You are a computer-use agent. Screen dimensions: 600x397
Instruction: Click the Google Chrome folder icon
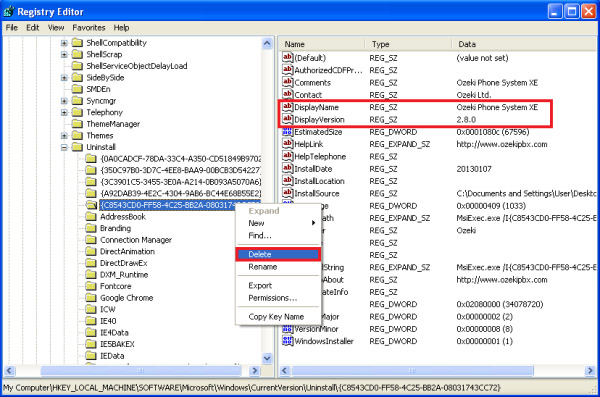91,298
